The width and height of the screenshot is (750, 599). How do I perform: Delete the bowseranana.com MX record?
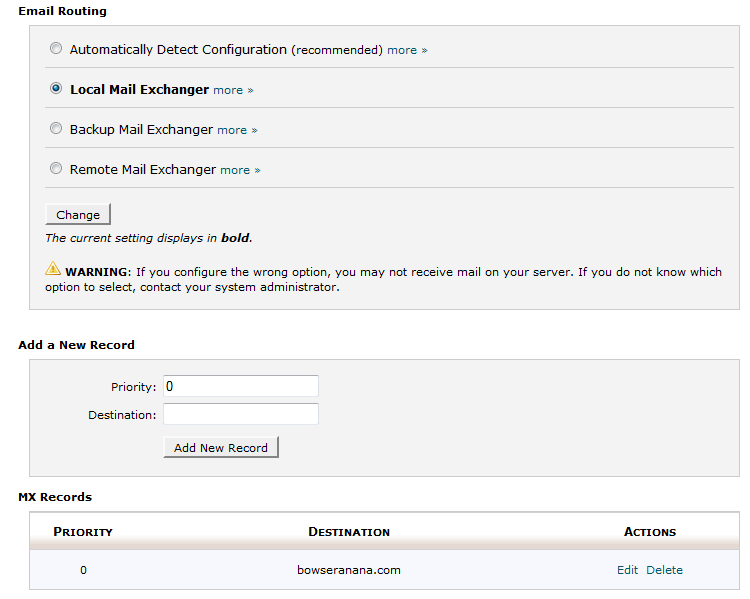click(x=664, y=570)
